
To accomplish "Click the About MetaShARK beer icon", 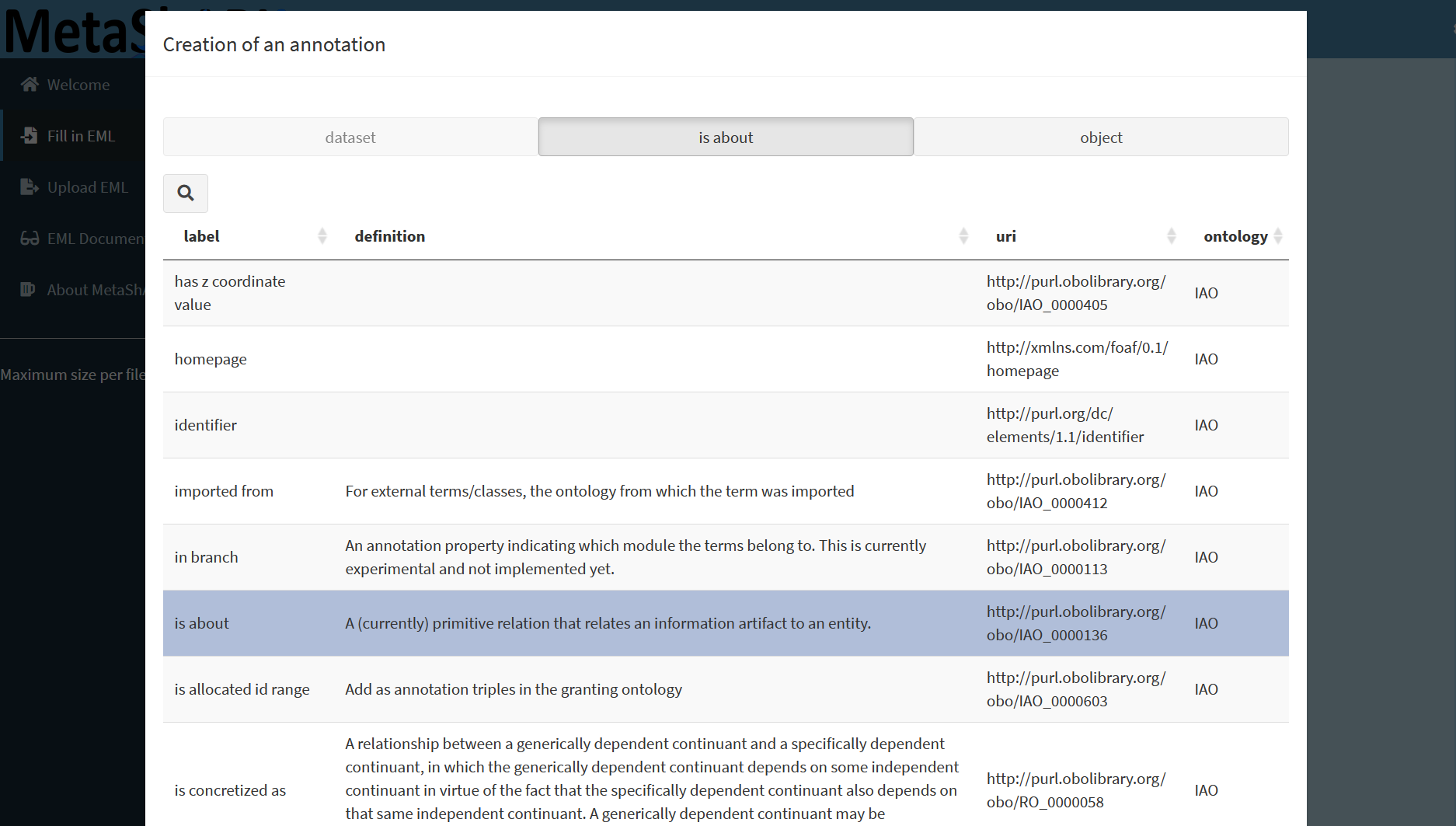I will (x=29, y=289).
